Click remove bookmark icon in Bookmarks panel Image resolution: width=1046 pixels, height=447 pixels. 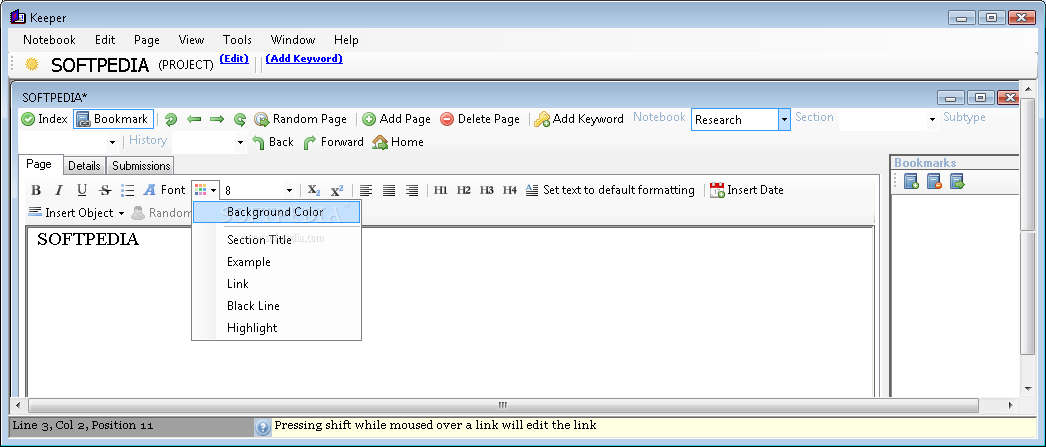coord(934,181)
